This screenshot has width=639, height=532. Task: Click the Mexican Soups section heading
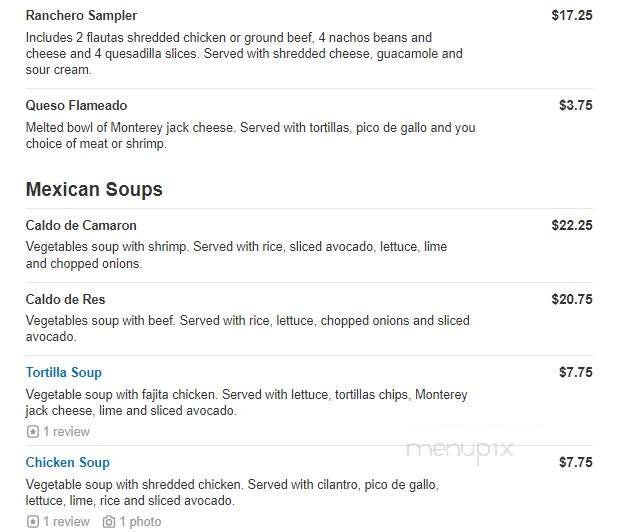pyautogui.click(x=94, y=190)
